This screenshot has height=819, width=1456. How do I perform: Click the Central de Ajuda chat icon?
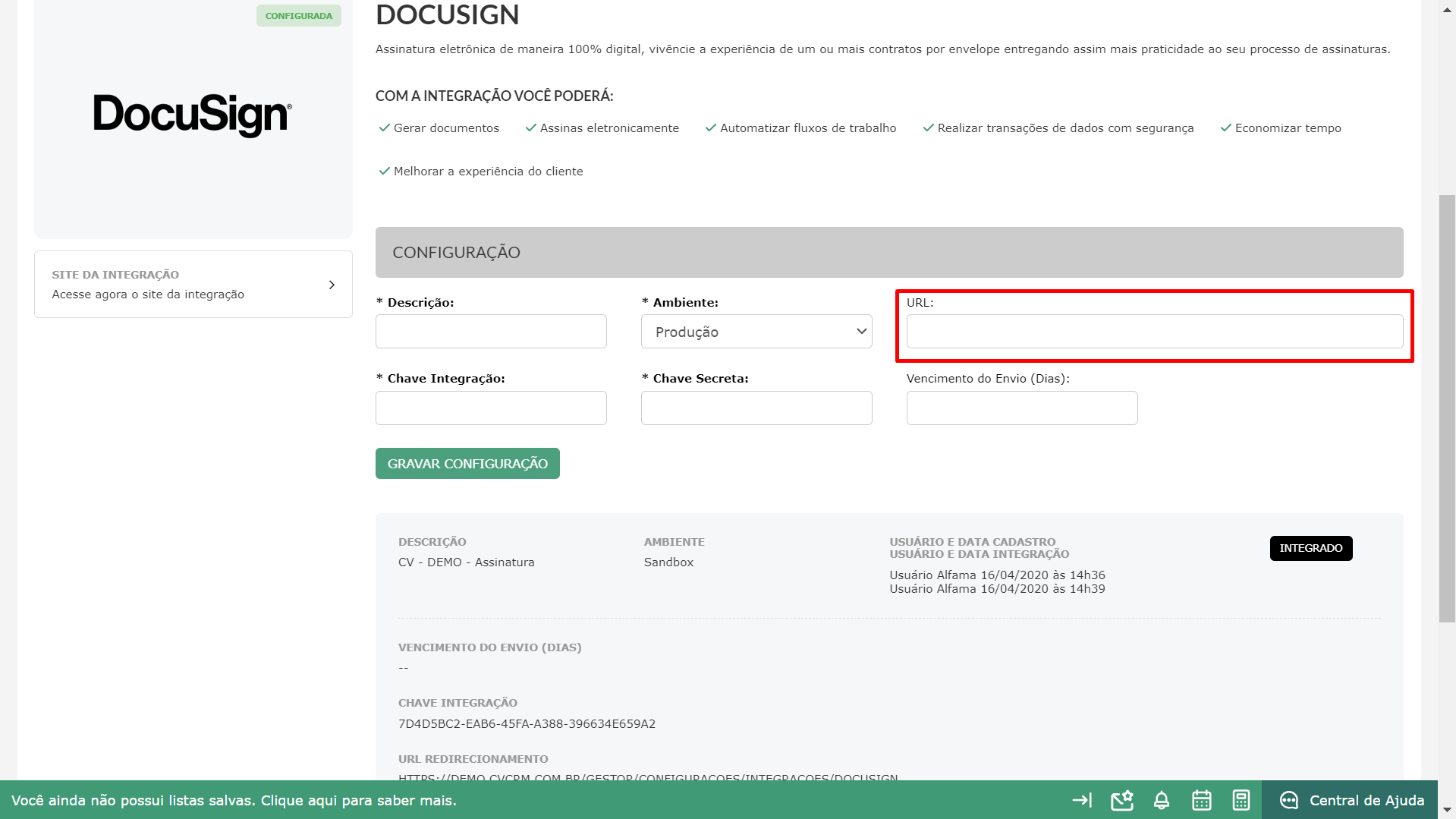pyautogui.click(x=1289, y=800)
